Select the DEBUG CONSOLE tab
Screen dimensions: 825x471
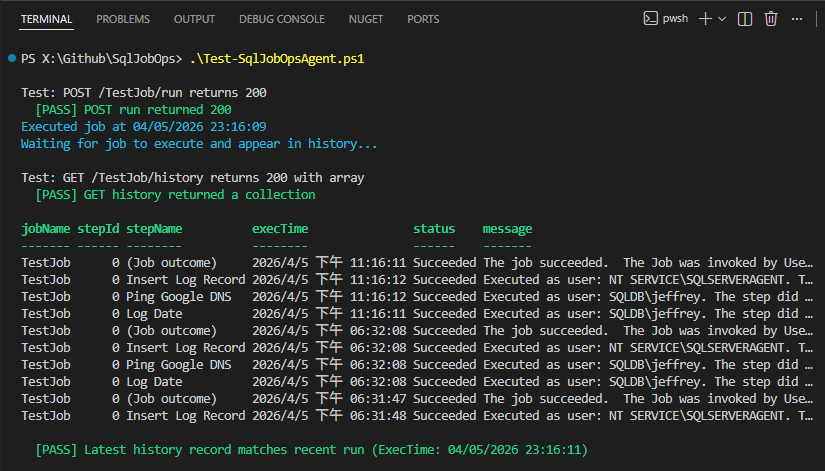pos(281,19)
